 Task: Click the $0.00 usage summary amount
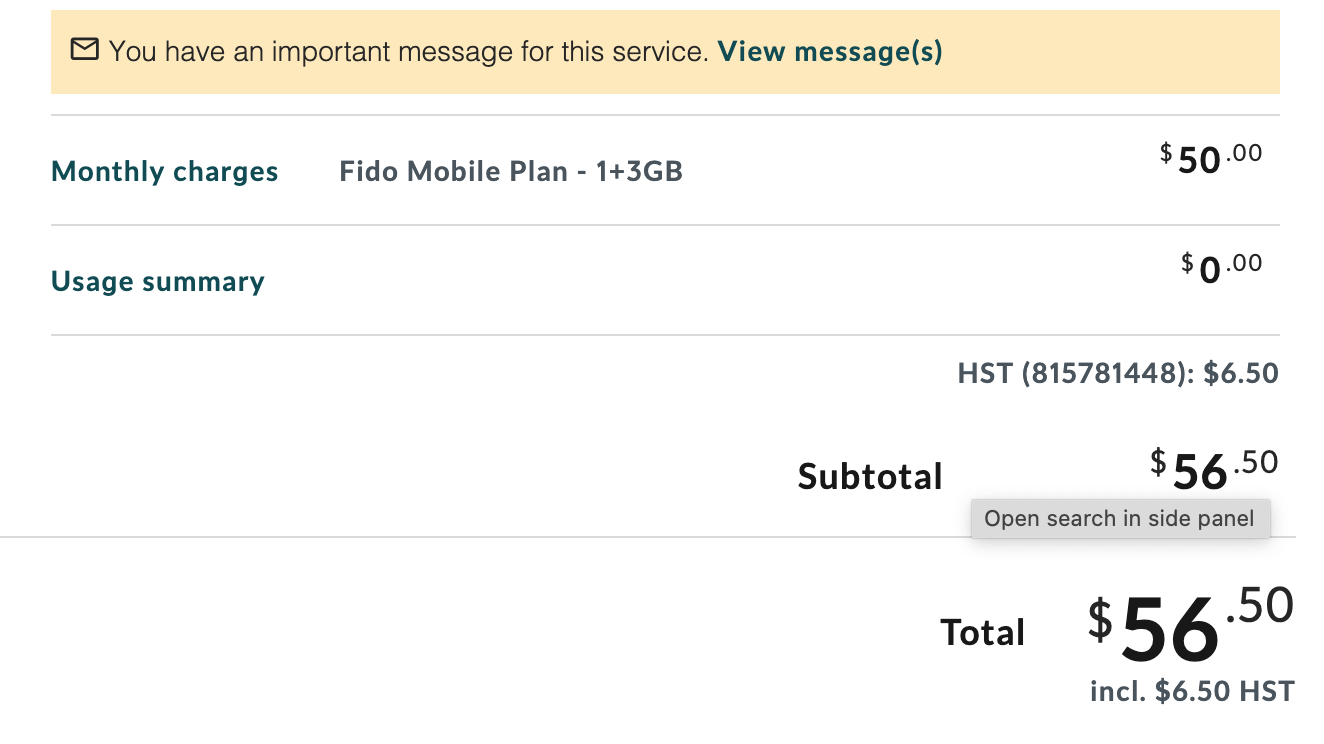(x=1221, y=269)
